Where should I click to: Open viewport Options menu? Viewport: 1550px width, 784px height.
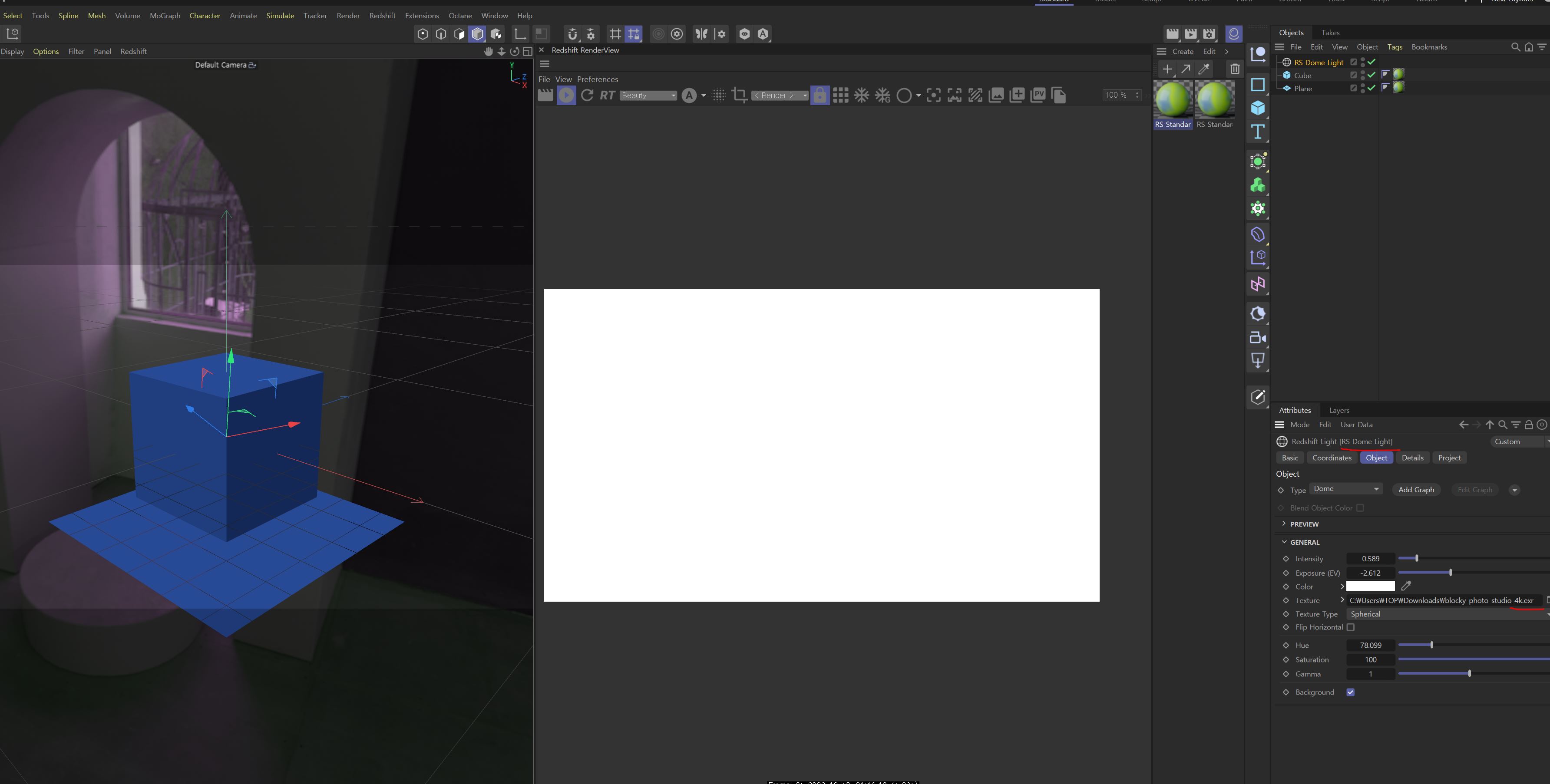coord(46,51)
